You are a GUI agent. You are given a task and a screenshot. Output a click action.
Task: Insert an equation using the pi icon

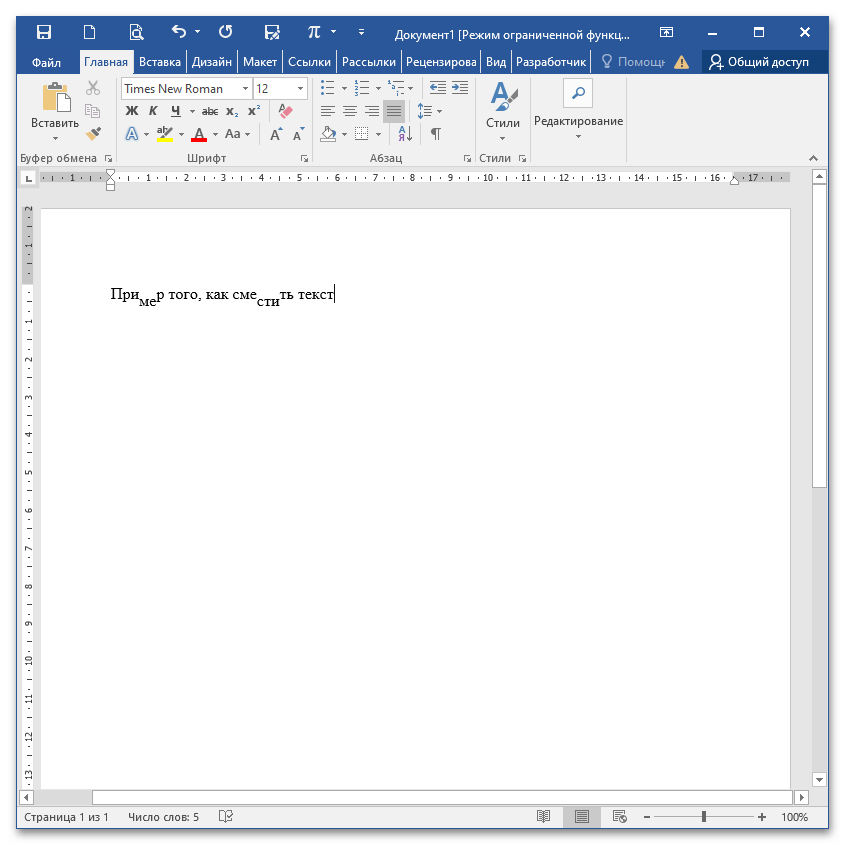click(313, 32)
